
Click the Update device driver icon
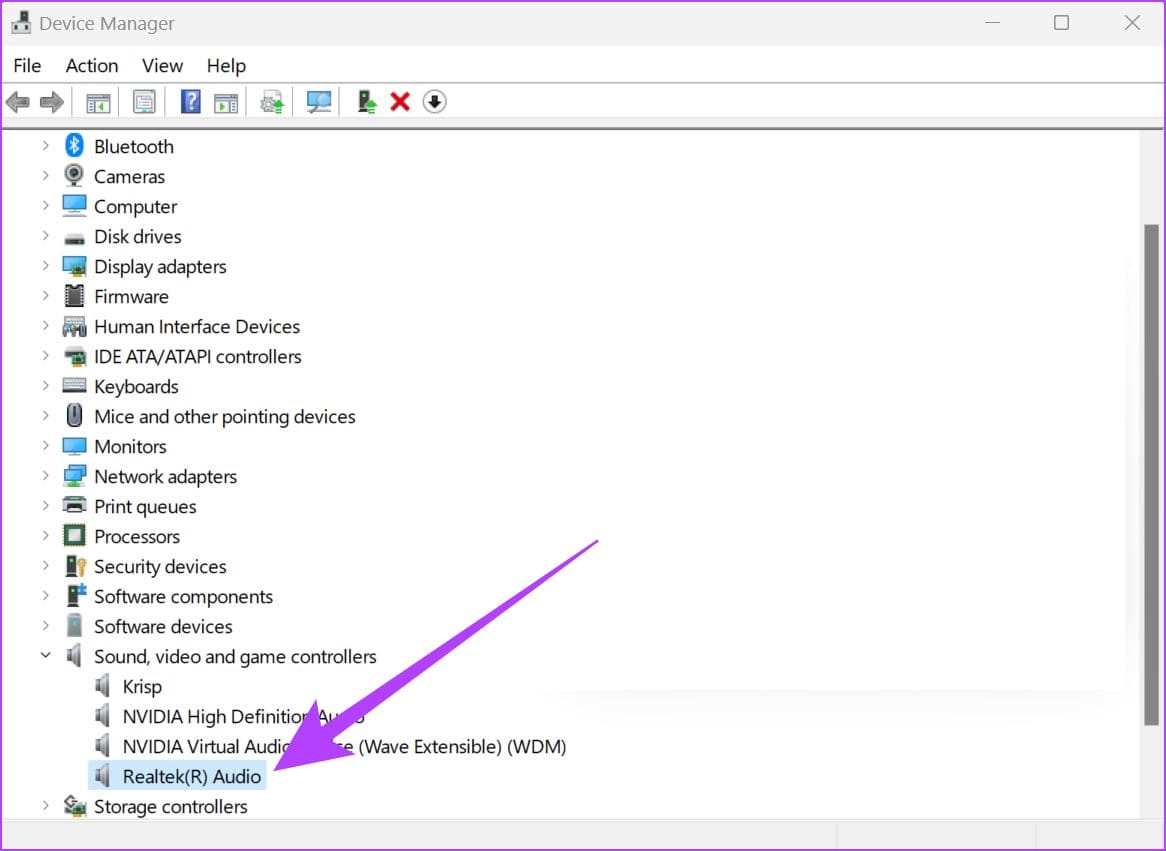(x=367, y=102)
